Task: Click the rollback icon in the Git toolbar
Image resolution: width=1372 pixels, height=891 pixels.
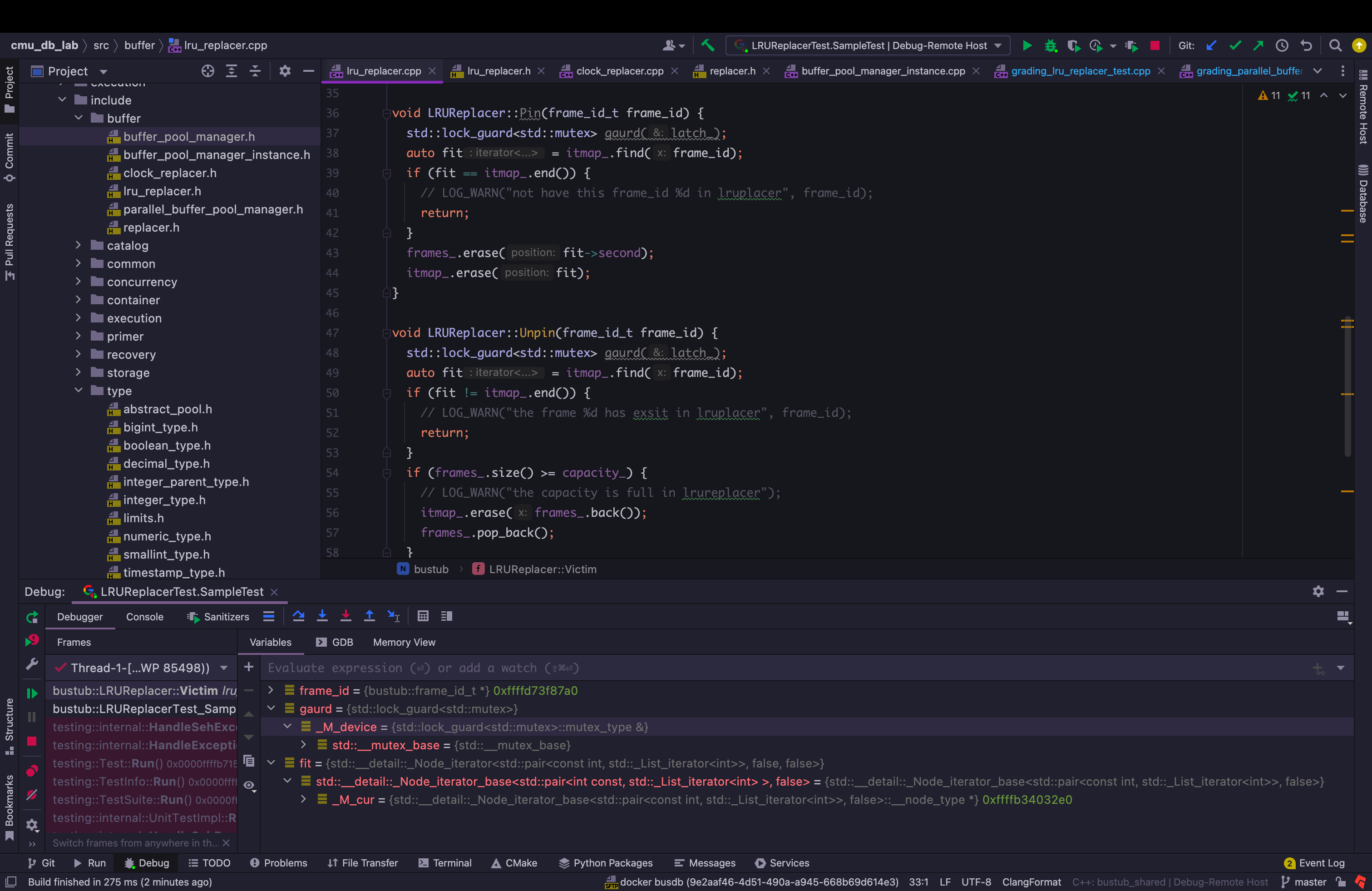Action: (x=1306, y=45)
